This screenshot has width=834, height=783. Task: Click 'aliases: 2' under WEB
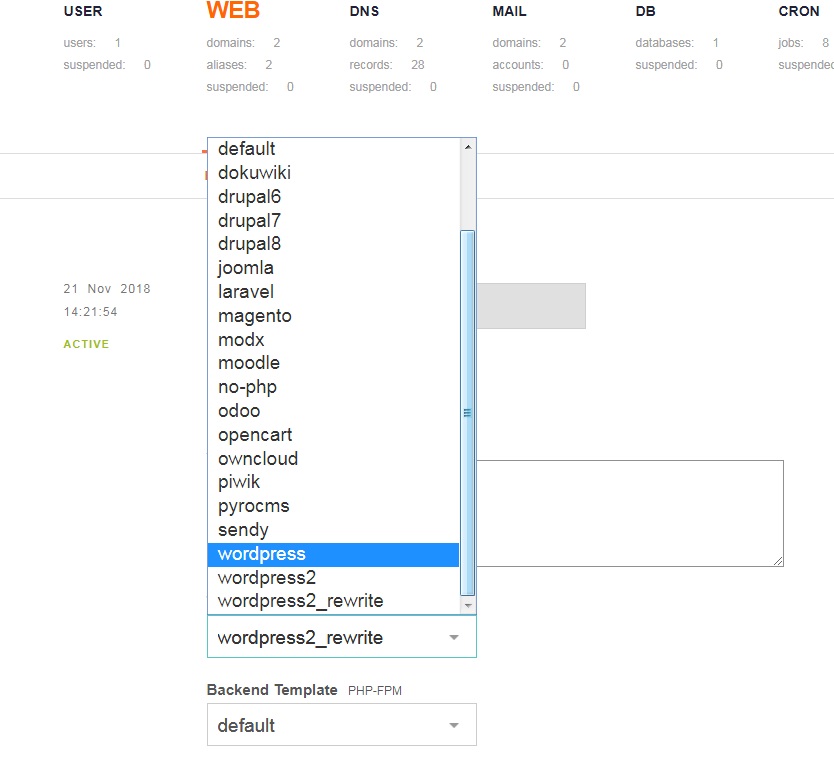pos(239,65)
